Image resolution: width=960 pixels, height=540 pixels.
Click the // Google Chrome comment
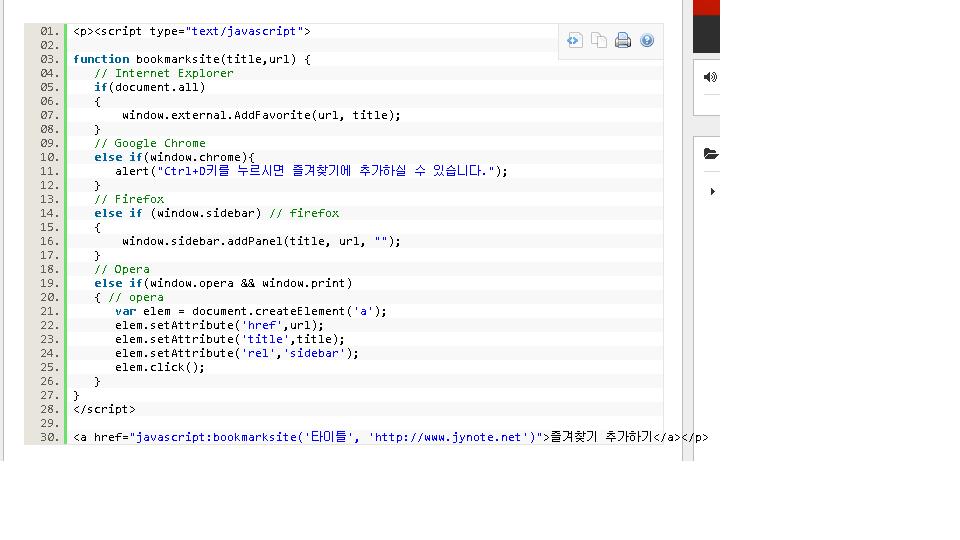tap(149, 143)
